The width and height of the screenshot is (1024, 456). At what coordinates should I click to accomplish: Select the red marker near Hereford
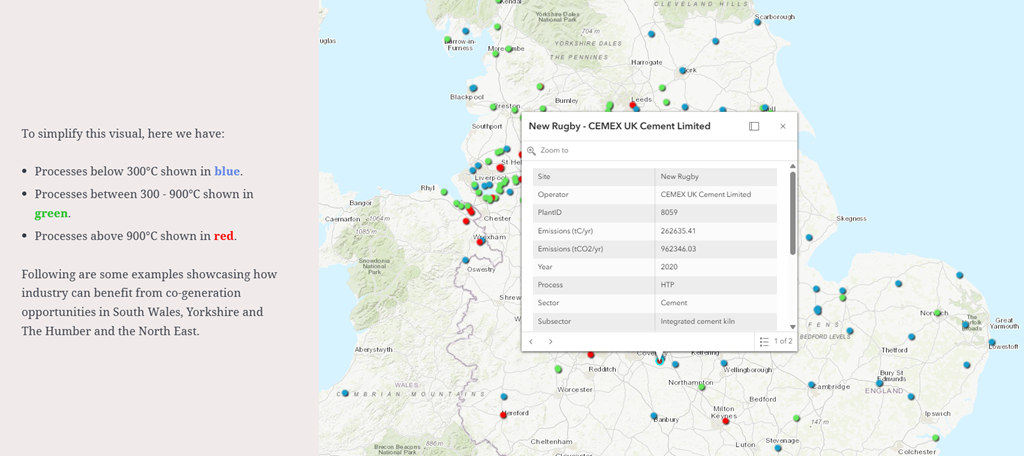pos(503,415)
